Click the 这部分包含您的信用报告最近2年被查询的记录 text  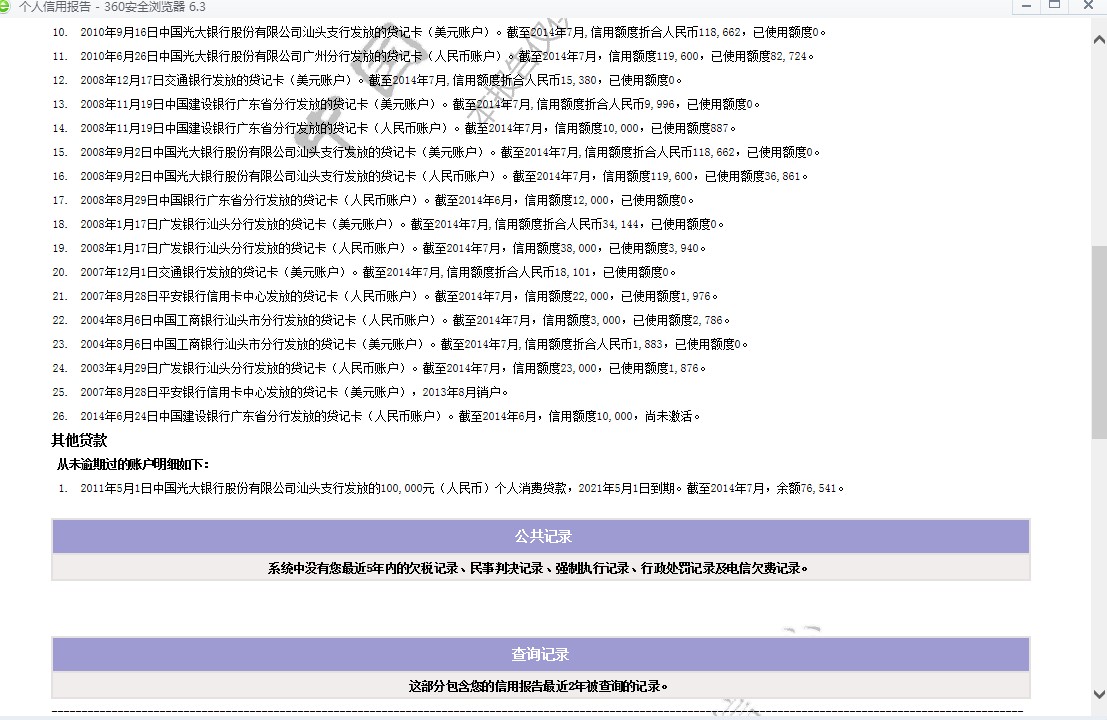point(538,686)
